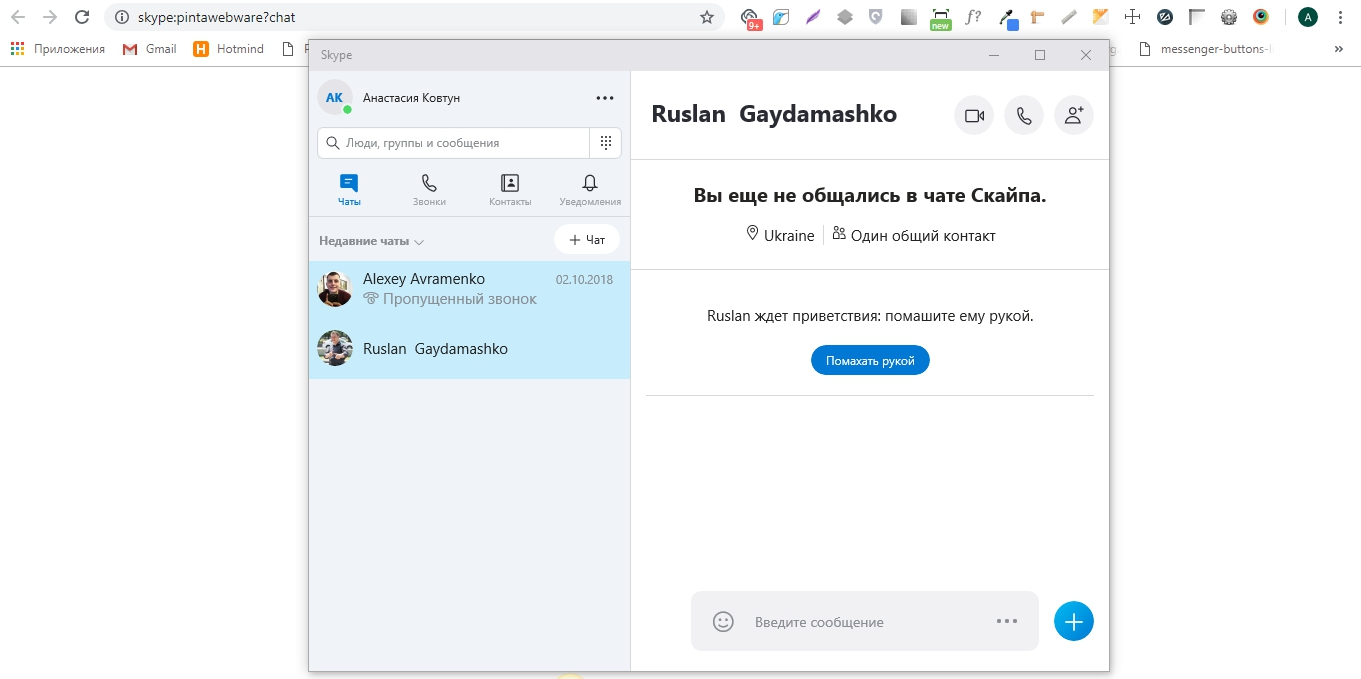Switch to the Контакты tab
The image size is (1361, 679).
pyautogui.click(x=510, y=190)
